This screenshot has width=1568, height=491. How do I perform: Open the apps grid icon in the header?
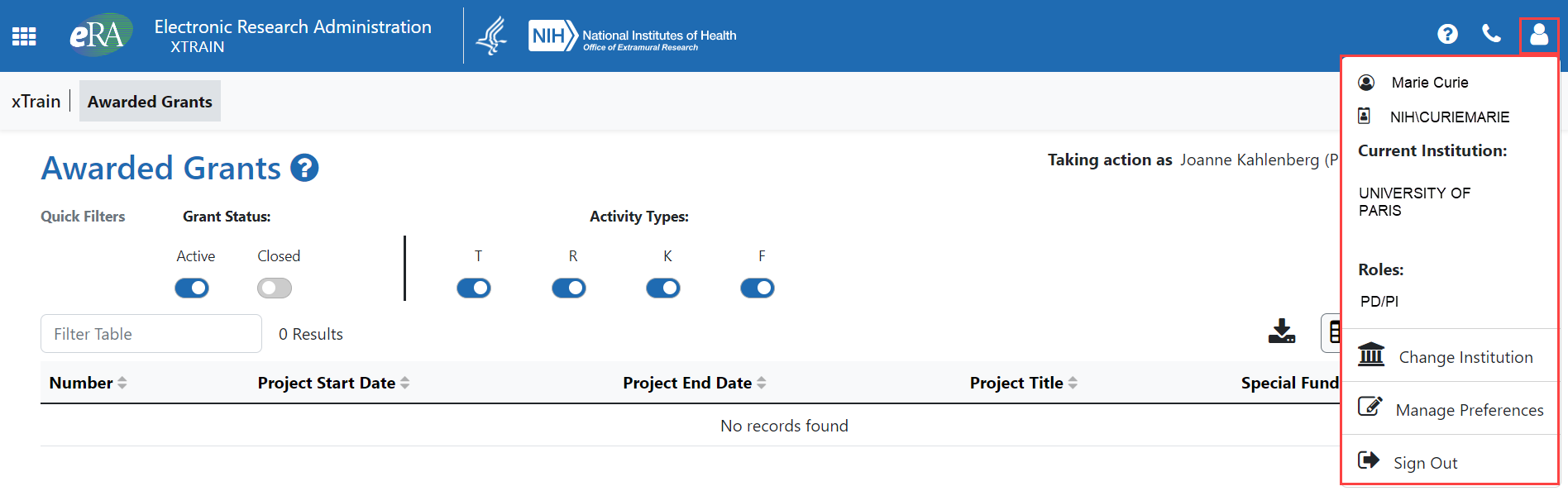tap(22, 36)
